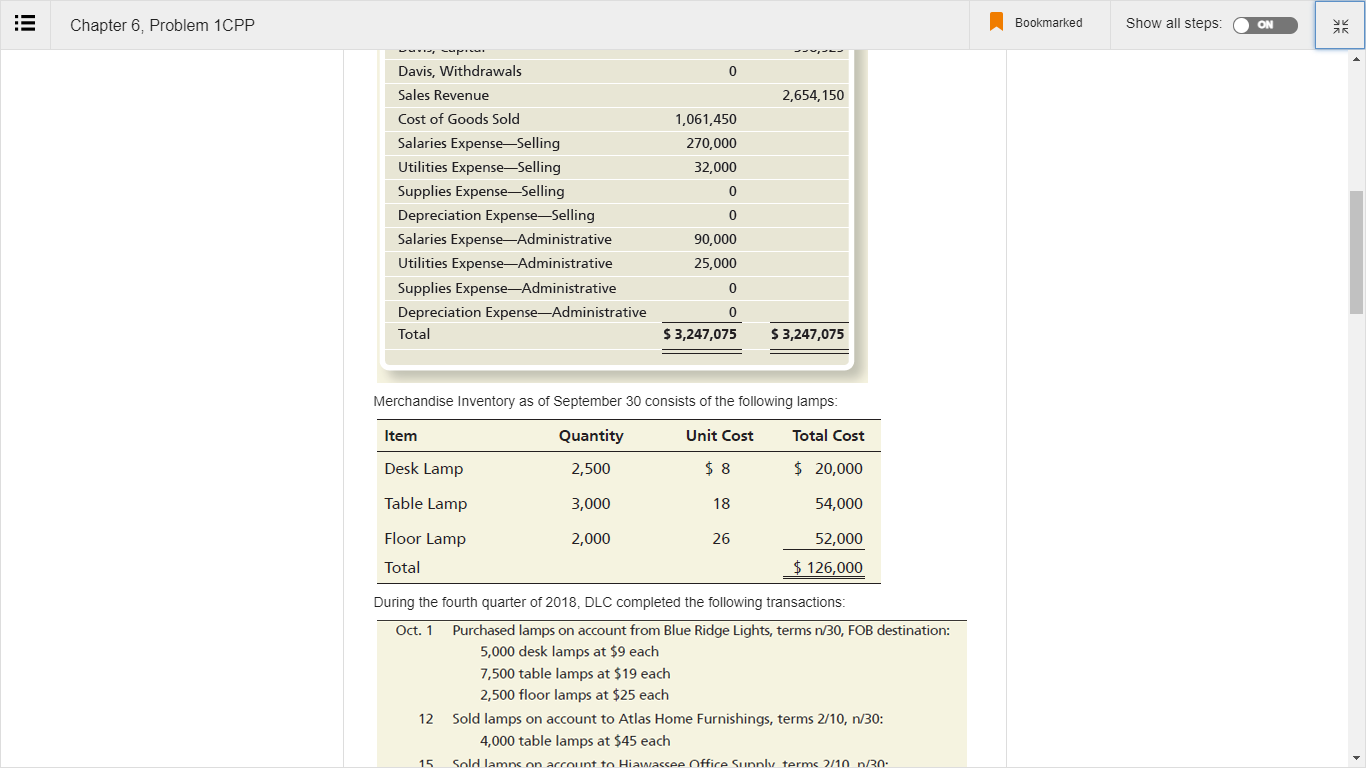Select the Chapter 6, Problem 1CPP title
Image resolution: width=1366 pixels, height=768 pixels.
pyautogui.click(x=161, y=25)
